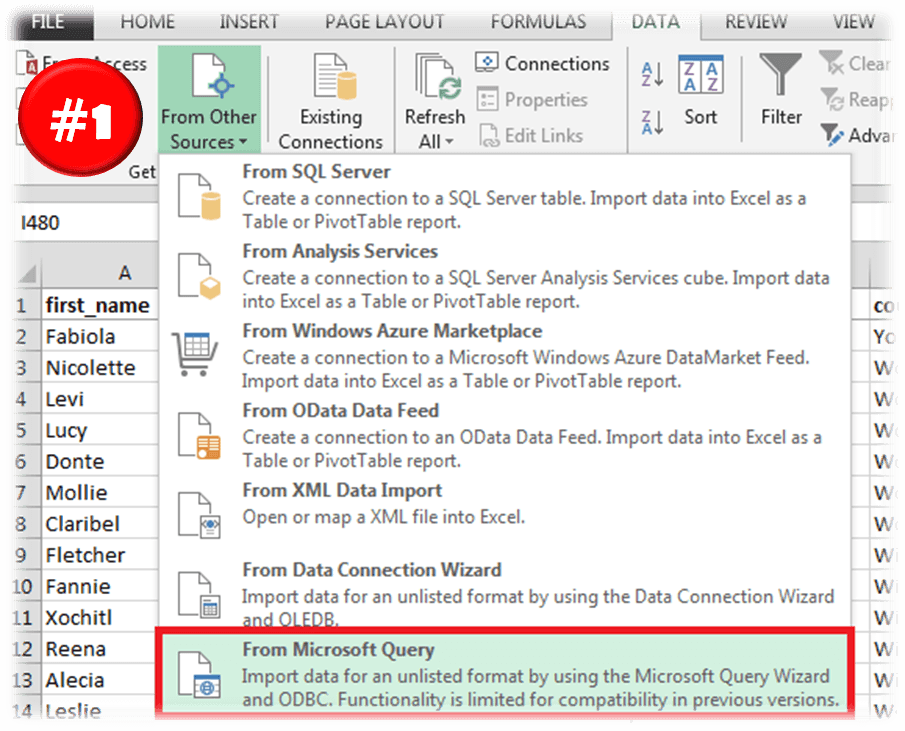Select From Microsoft Query option
The width and height of the screenshot is (905, 731).
tap(505, 673)
